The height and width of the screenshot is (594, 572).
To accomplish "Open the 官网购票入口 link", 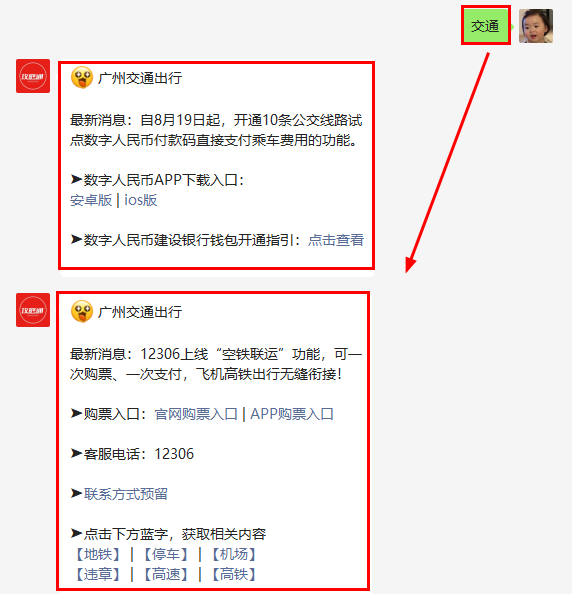I will click(x=196, y=414).
